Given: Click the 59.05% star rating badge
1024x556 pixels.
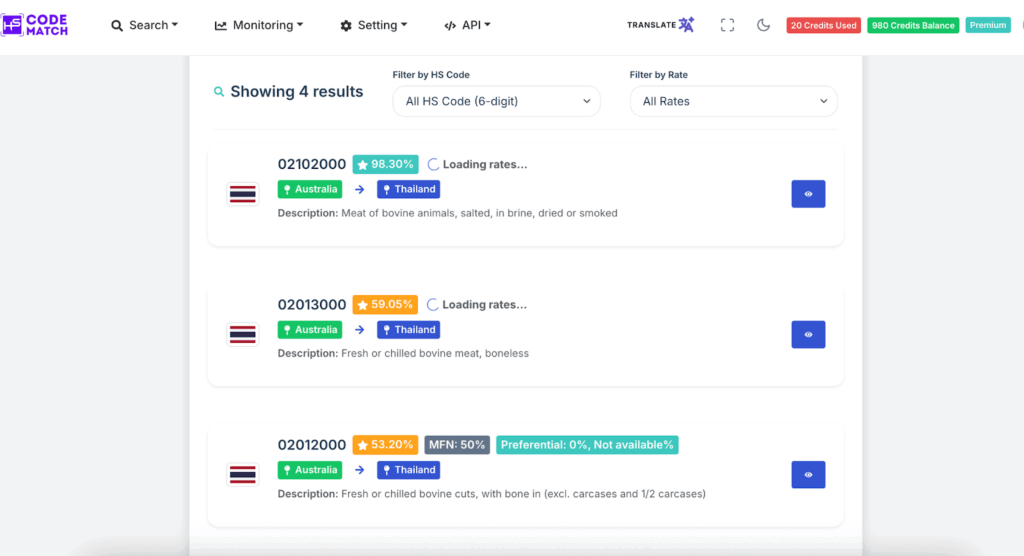Looking at the screenshot, I should [385, 304].
